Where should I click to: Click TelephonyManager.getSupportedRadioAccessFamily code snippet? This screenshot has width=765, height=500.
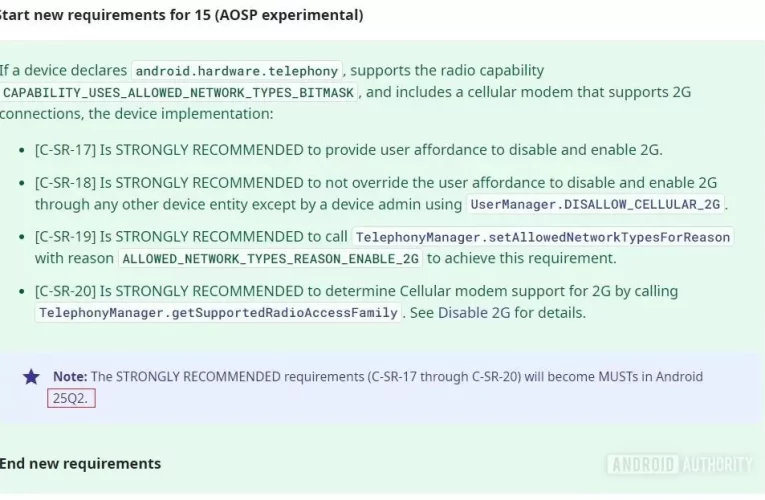[218, 313]
